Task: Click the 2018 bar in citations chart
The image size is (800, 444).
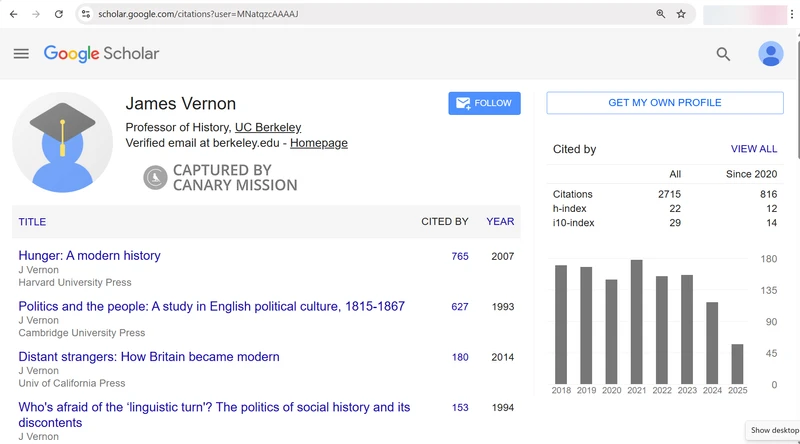Action: coord(561,325)
